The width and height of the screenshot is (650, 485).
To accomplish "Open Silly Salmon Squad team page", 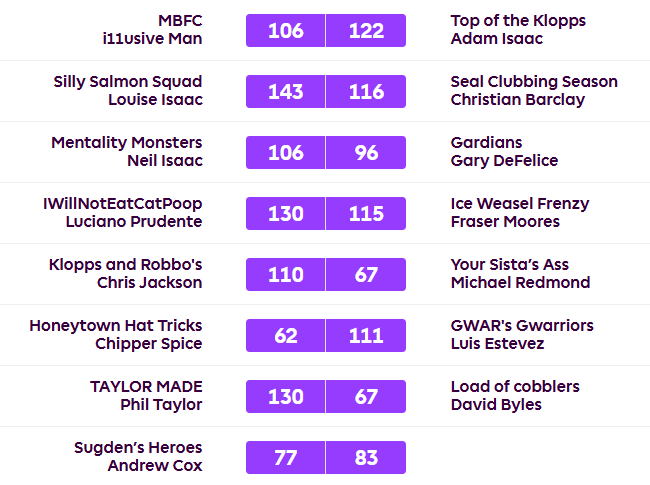I will pos(128,82).
